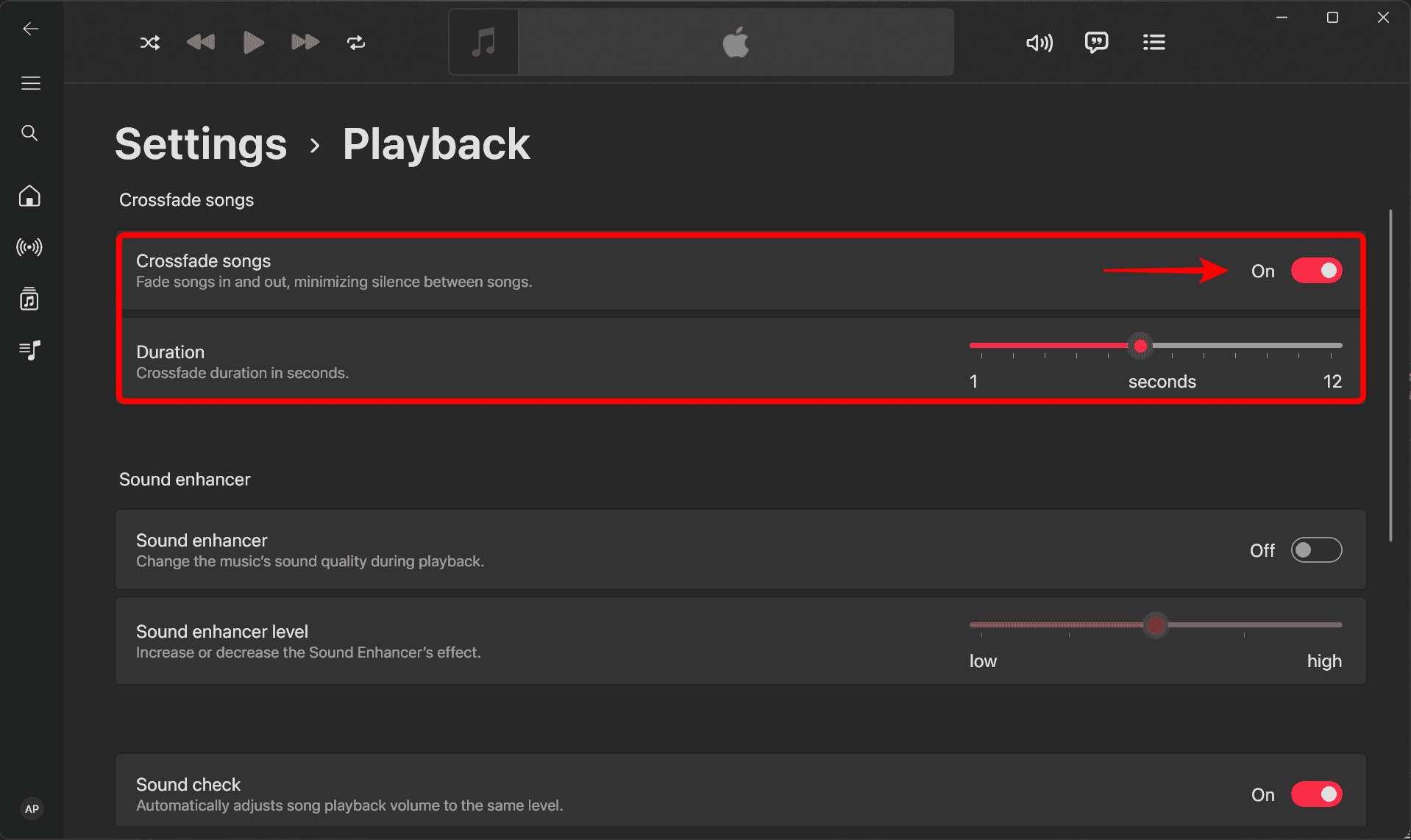Open the volume control

pyautogui.click(x=1039, y=43)
